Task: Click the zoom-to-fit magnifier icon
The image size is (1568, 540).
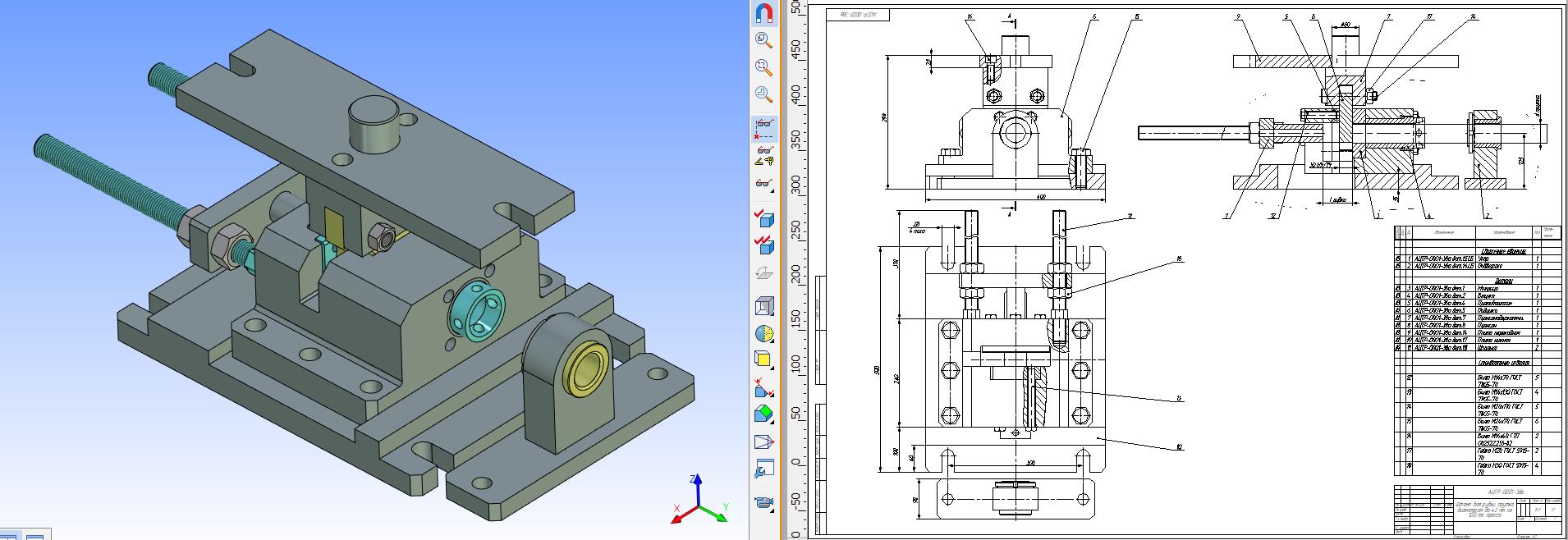Action: pos(764,39)
